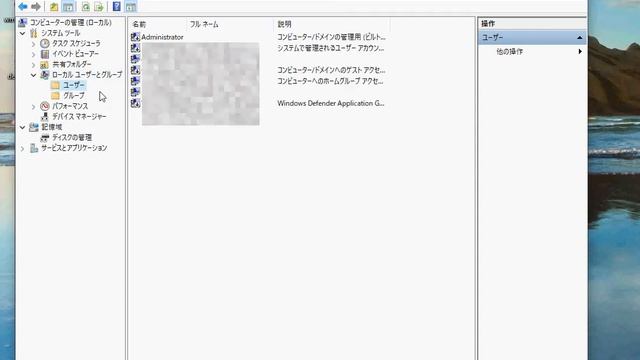Click the description コンピューター/ドメインの管理用 (ビルト...

[x=331, y=37]
